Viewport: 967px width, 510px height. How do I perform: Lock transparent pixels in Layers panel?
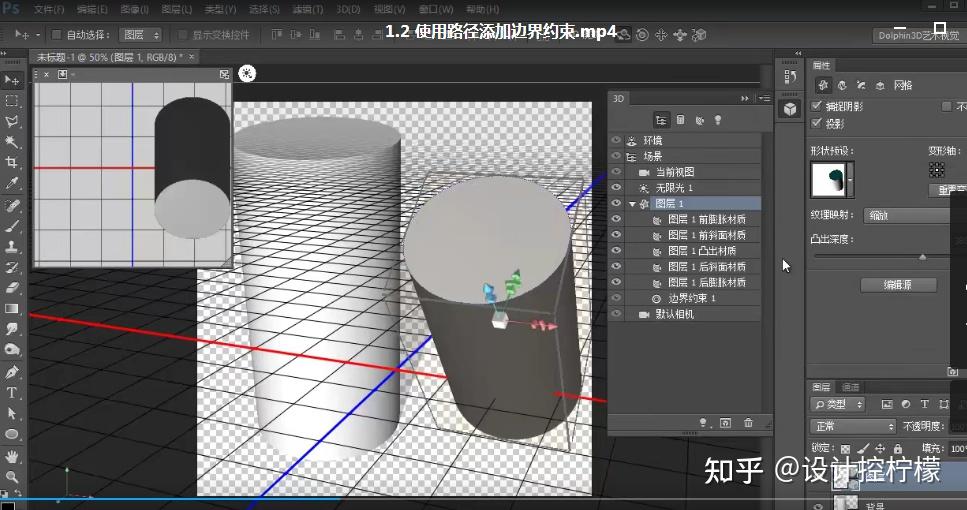[845, 448]
